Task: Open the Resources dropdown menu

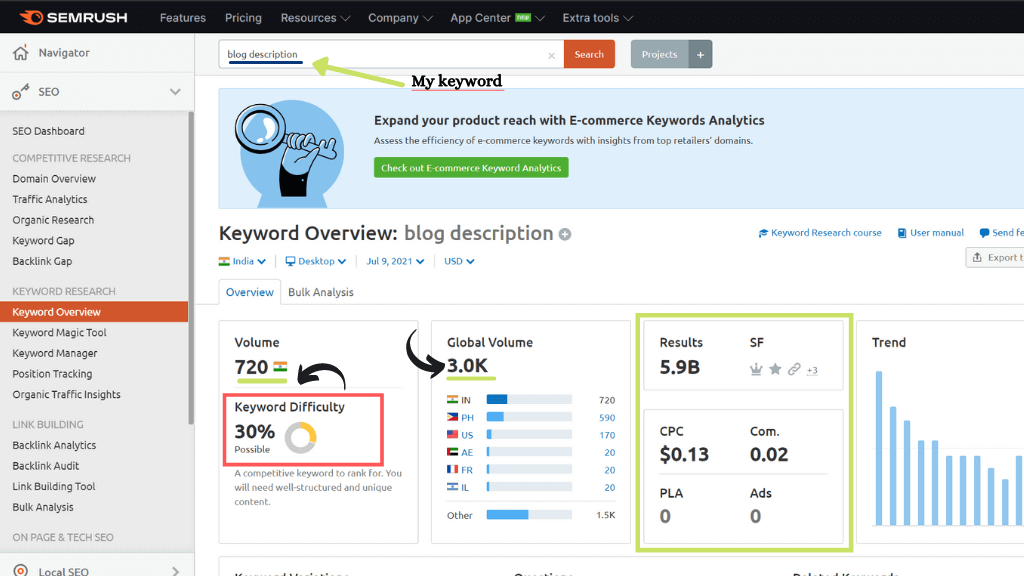Action: (x=315, y=18)
